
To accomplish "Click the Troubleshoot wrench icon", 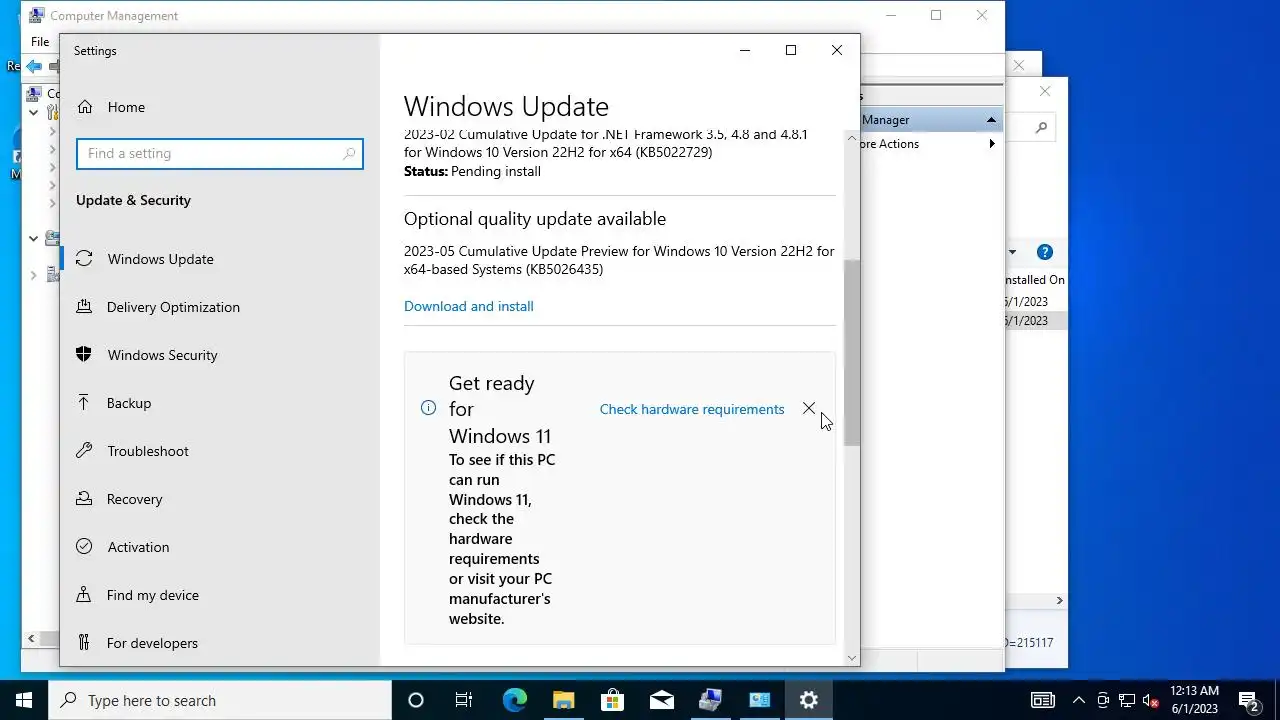I will pos(85,451).
